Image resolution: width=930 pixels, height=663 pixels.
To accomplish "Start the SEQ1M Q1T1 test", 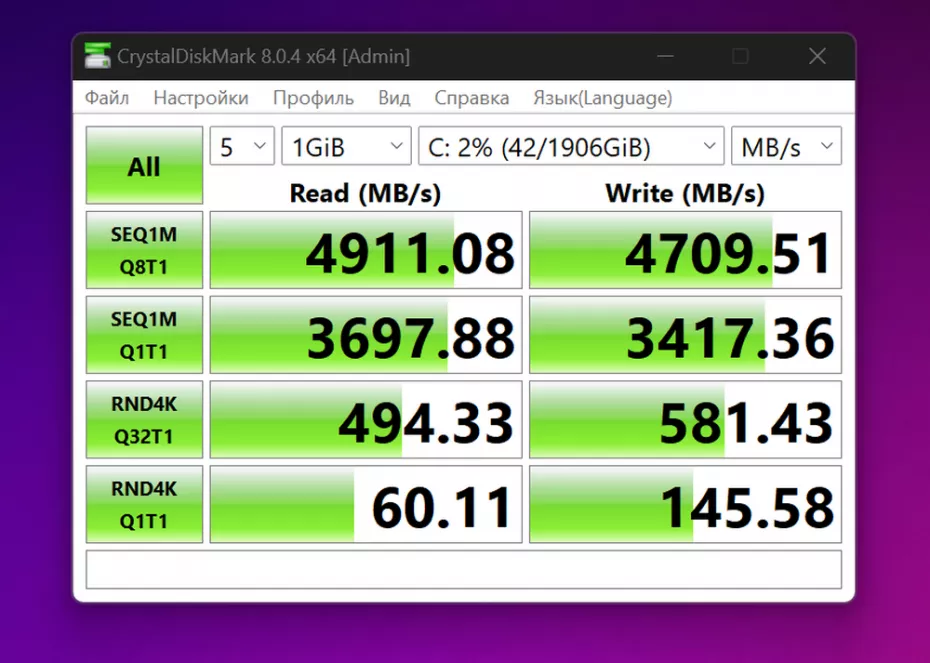I will click(x=144, y=335).
